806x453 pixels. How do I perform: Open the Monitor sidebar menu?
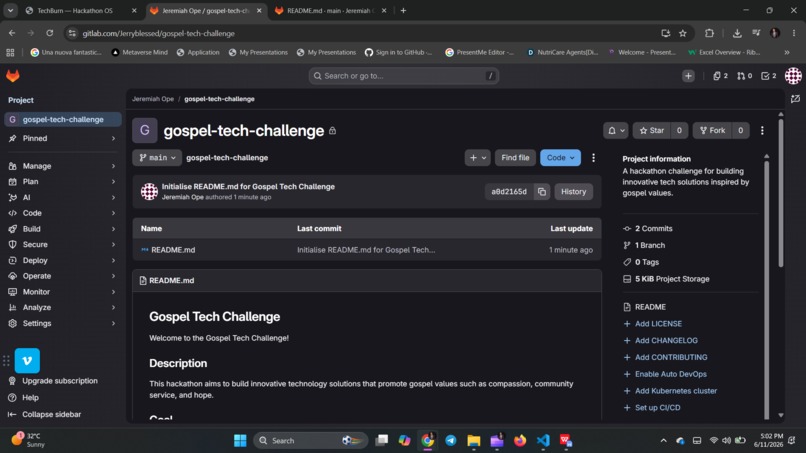pos(62,292)
